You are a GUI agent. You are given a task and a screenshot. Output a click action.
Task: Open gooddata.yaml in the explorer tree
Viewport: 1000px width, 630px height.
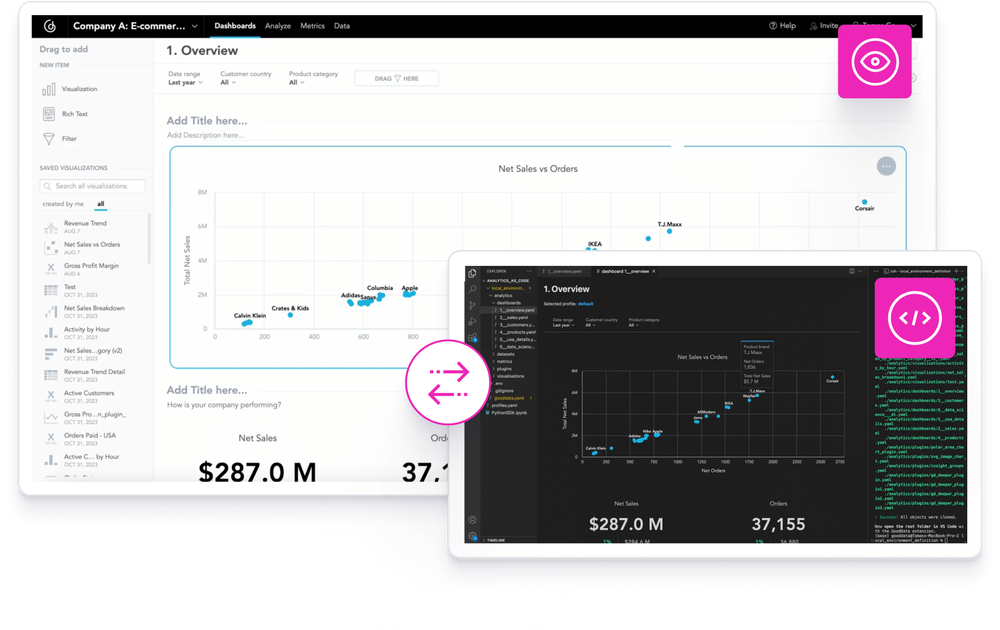[508, 398]
